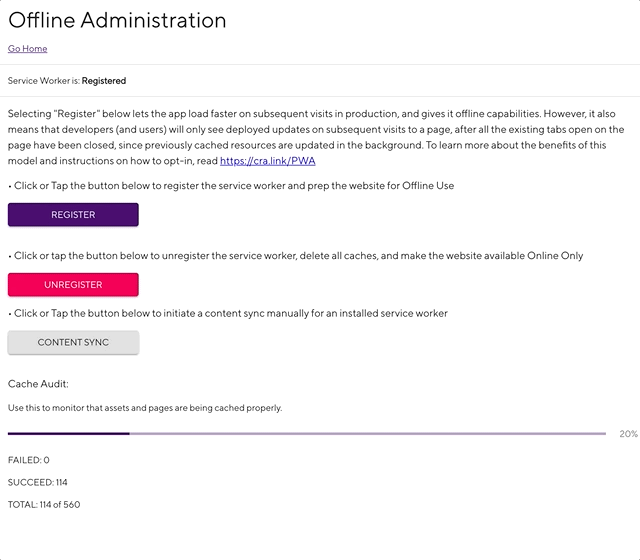Screen dimensions: 640x560
Task: Click the Cache Audit heading
Action: tap(38, 384)
